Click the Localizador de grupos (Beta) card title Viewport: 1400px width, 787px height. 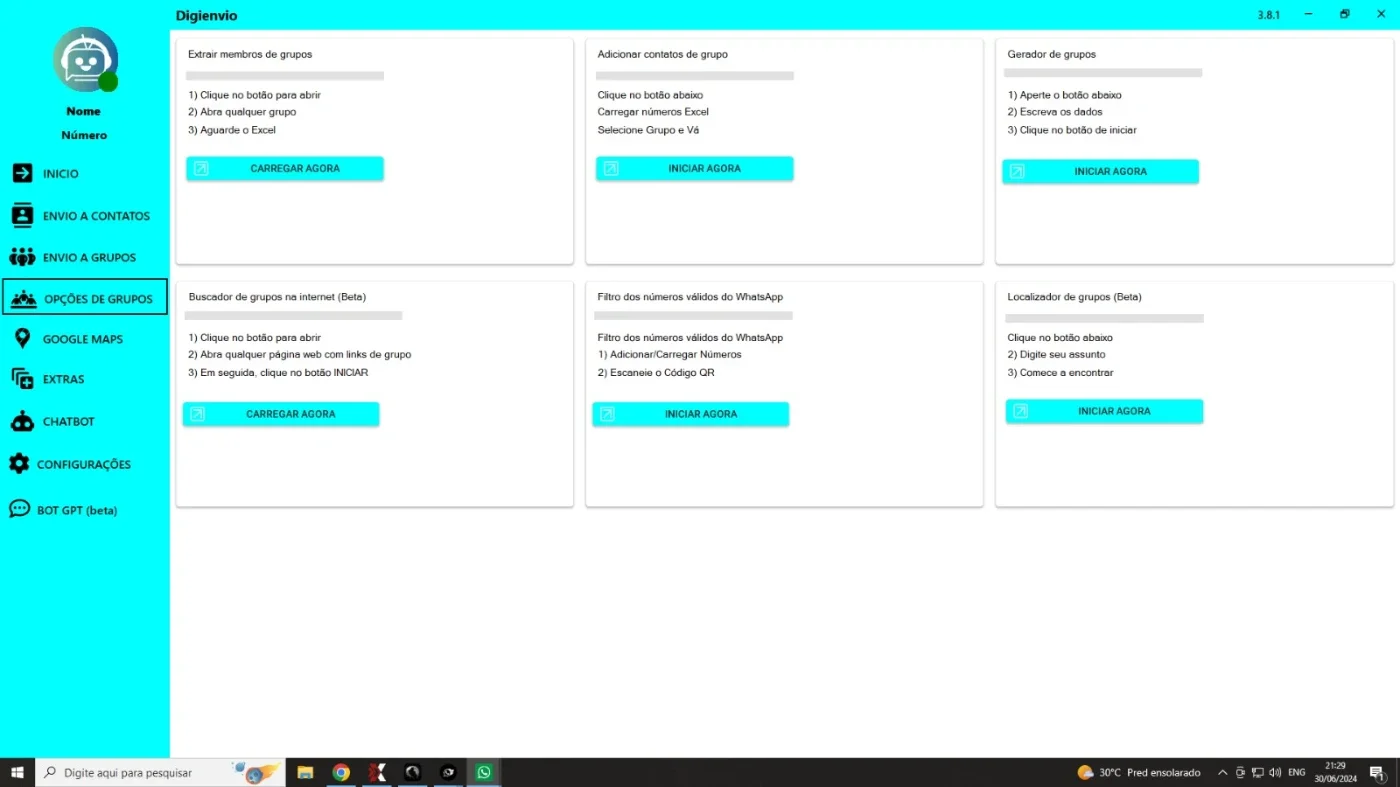point(1075,297)
